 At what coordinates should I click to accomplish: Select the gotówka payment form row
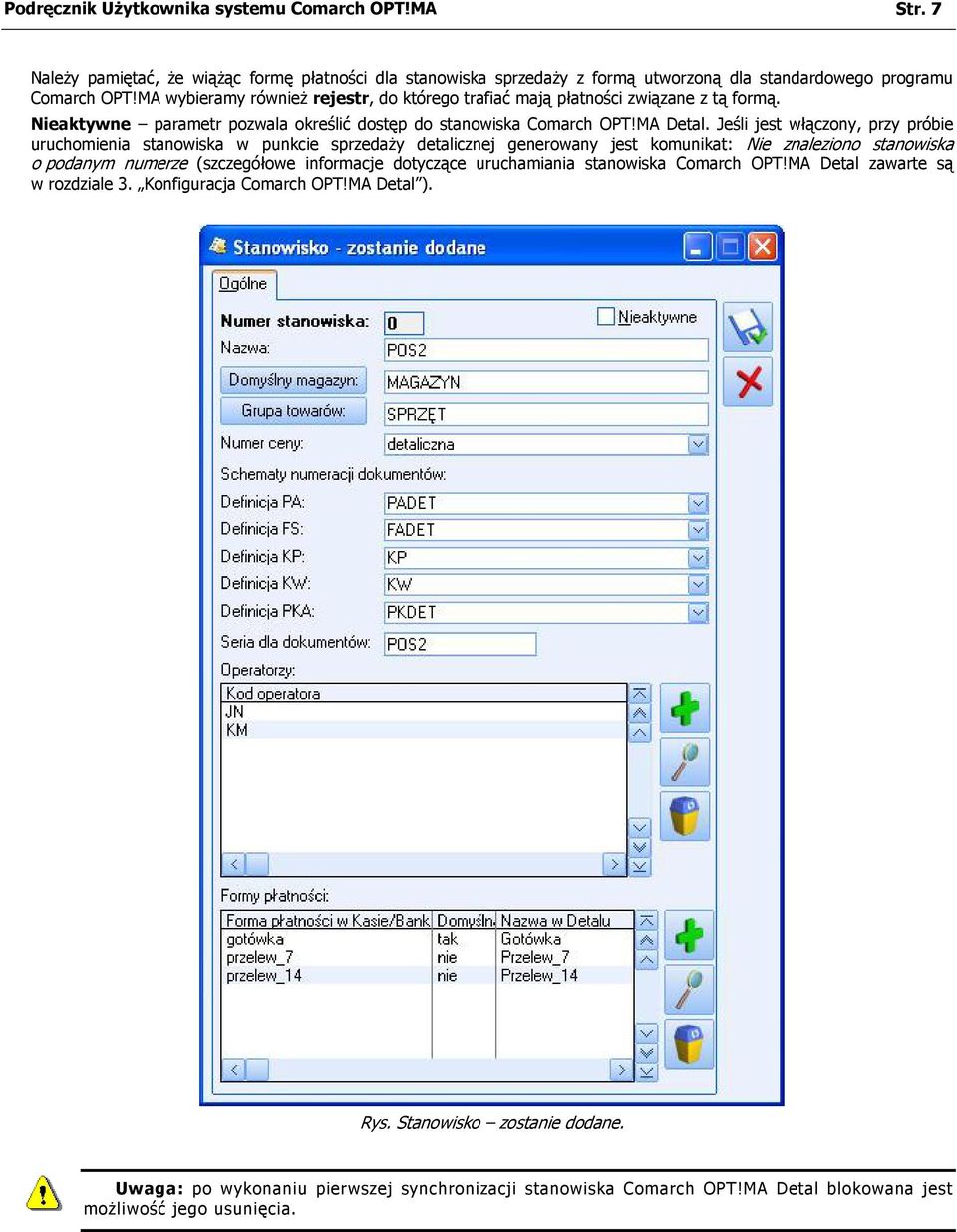pos(428,939)
